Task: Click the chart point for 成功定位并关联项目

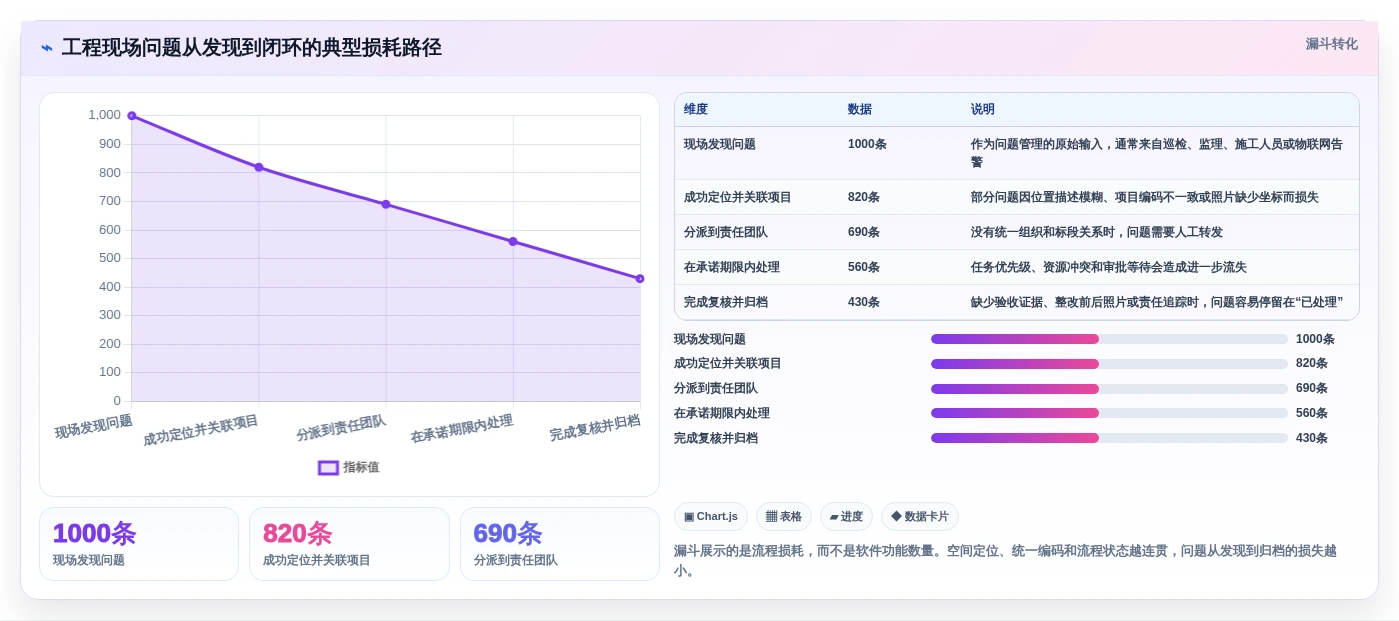Action: (x=259, y=167)
